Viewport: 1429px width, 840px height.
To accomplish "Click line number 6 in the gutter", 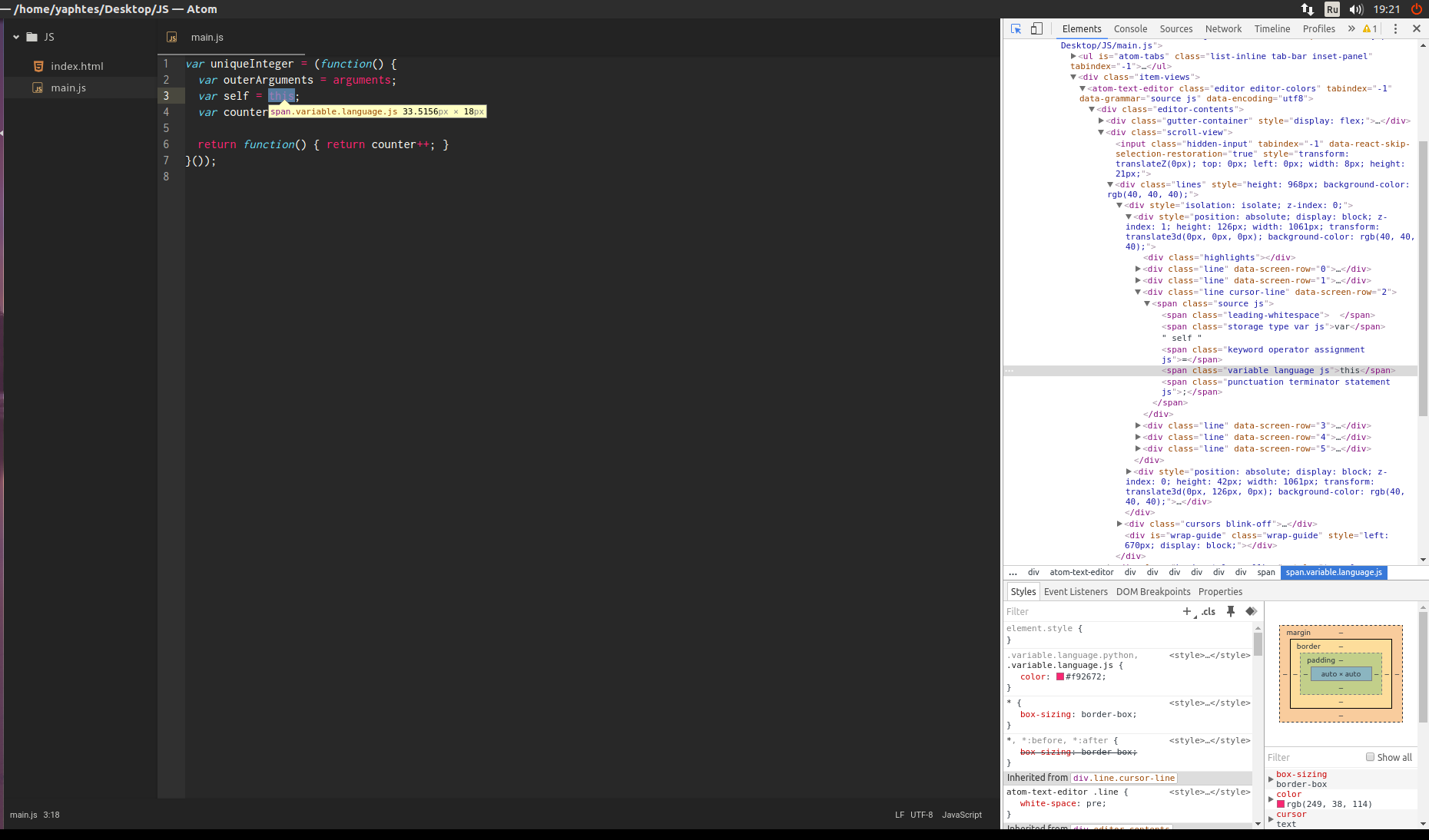I will coord(166,144).
